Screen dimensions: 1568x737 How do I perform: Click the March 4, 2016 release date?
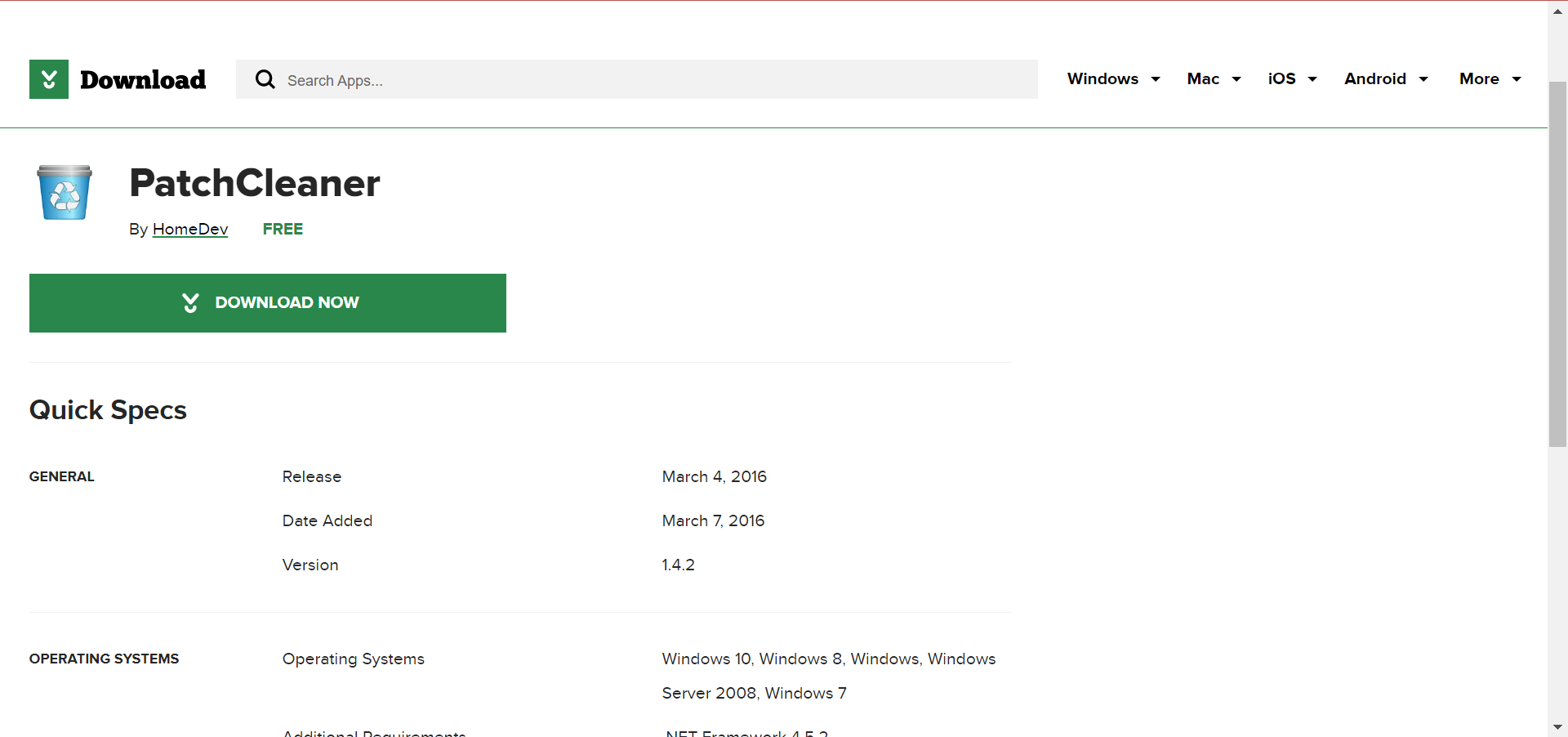click(x=715, y=476)
